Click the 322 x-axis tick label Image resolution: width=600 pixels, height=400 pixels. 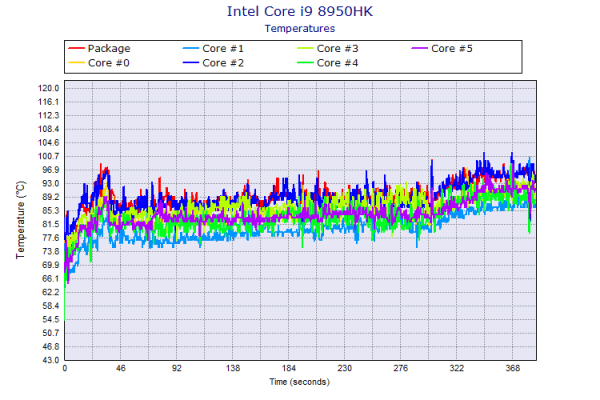click(x=457, y=368)
